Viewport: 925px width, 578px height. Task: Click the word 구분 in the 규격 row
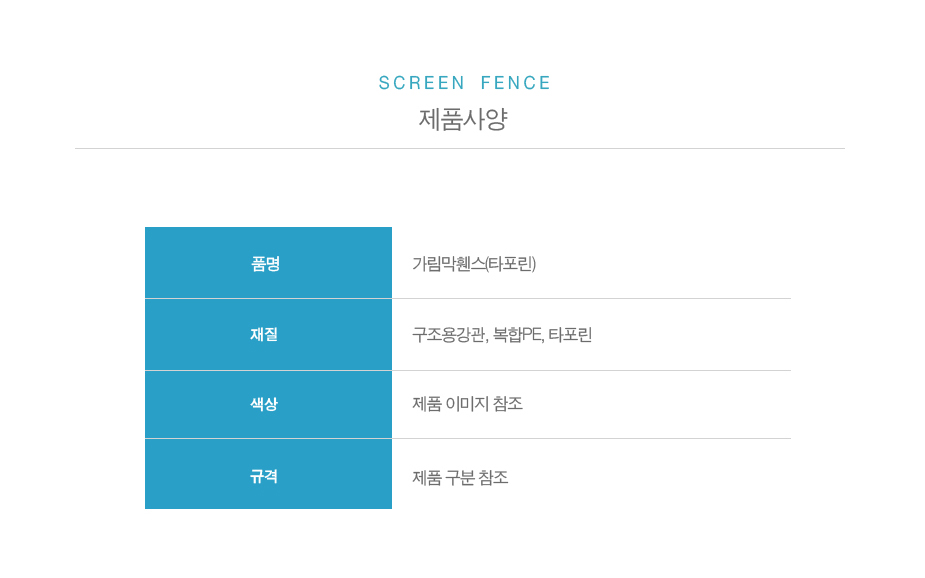click(460, 478)
